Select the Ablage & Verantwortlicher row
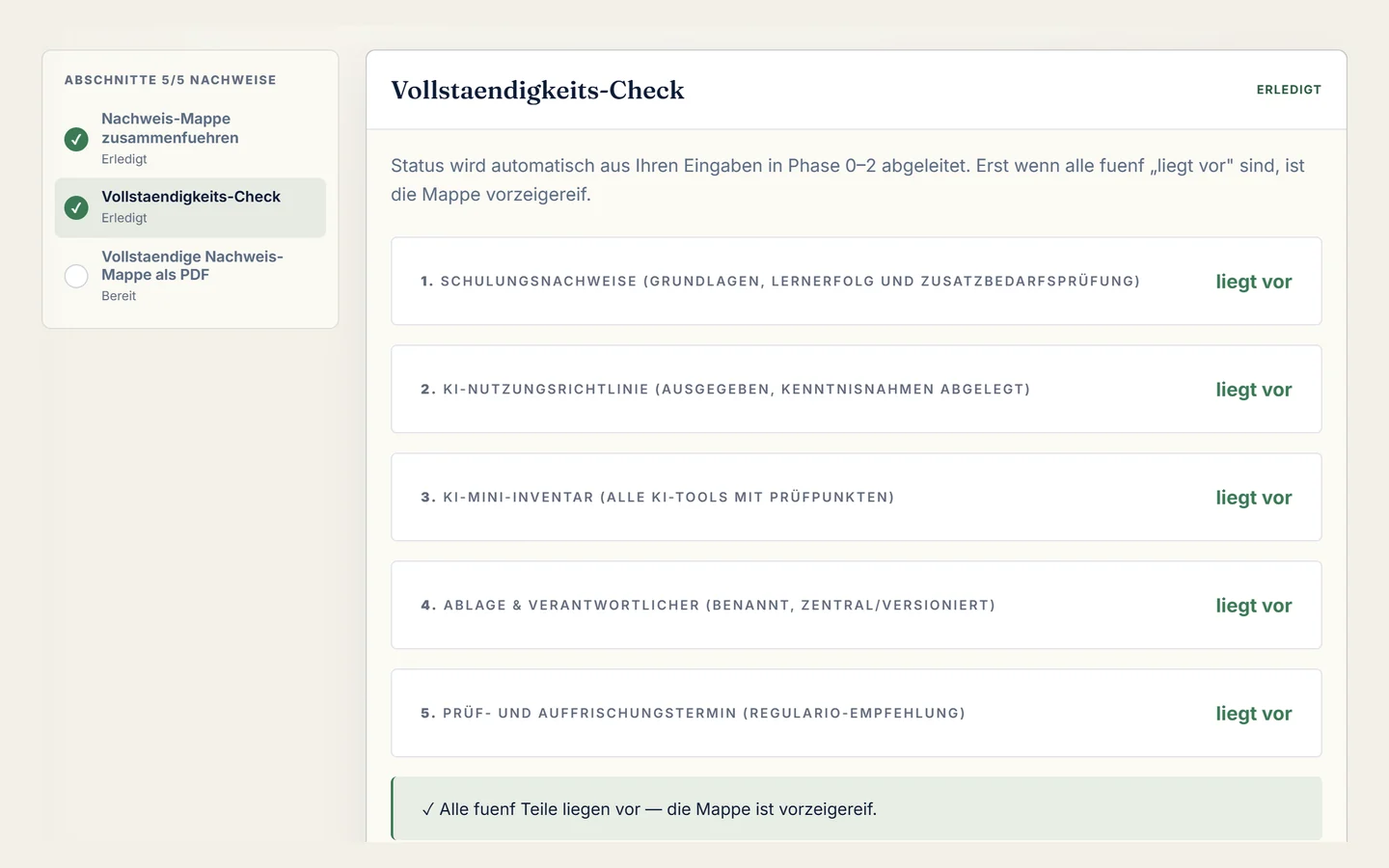 pyautogui.click(x=857, y=606)
